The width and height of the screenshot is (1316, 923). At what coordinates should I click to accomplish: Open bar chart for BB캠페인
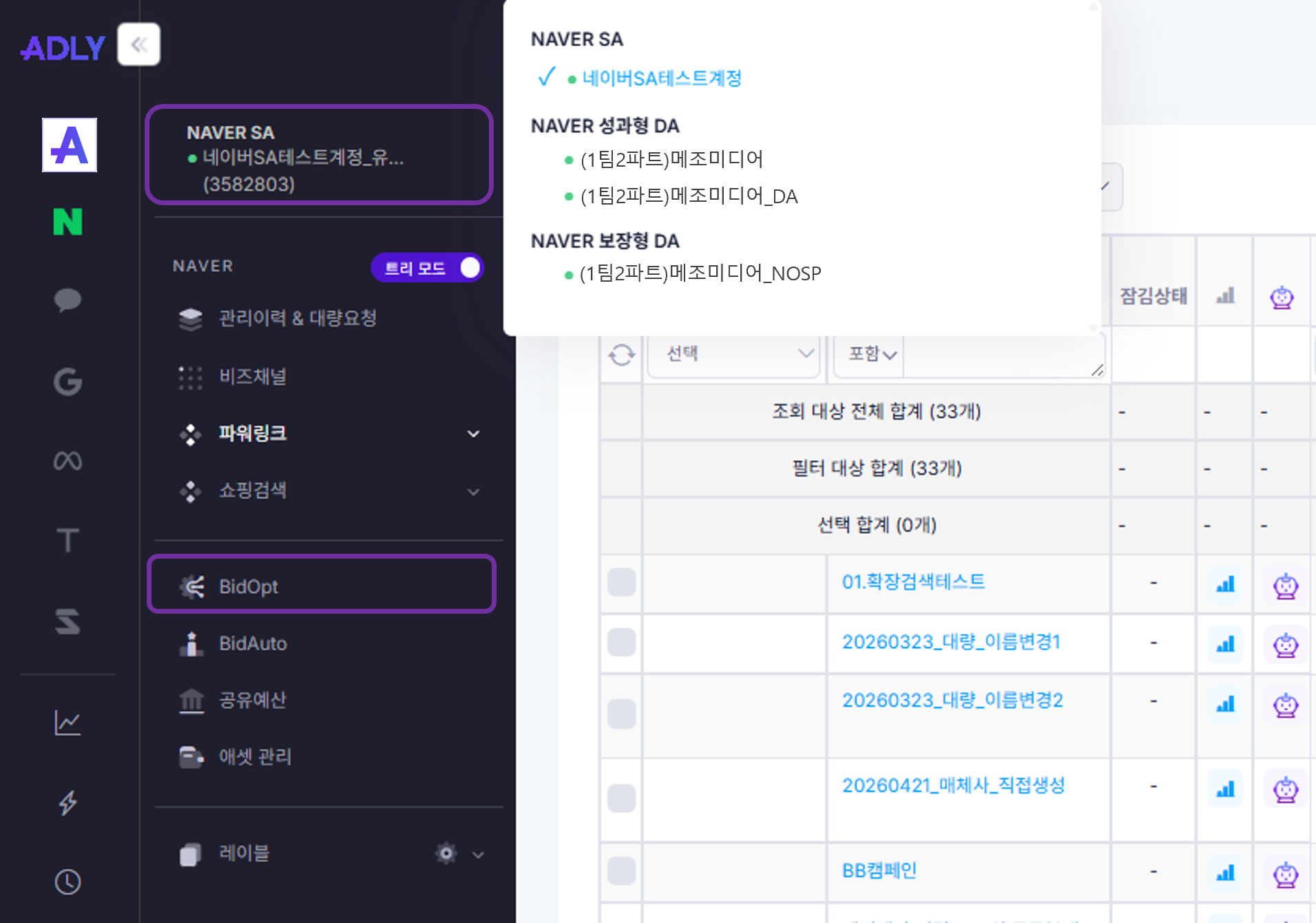pyautogui.click(x=1225, y=873)
